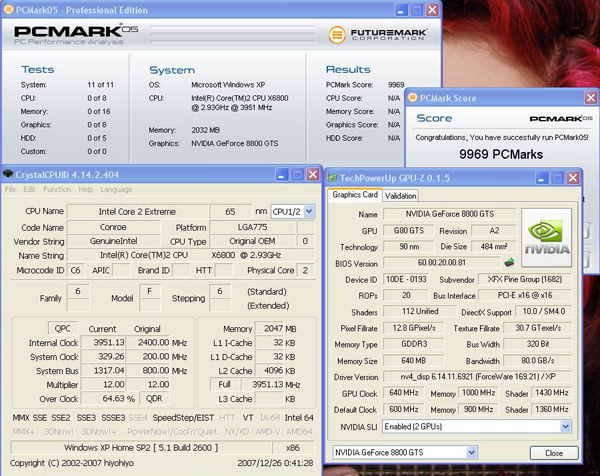Screen dimensions: 600x476
Task: Click the System Clock value 329.26
Action: [x=103, y=357]
